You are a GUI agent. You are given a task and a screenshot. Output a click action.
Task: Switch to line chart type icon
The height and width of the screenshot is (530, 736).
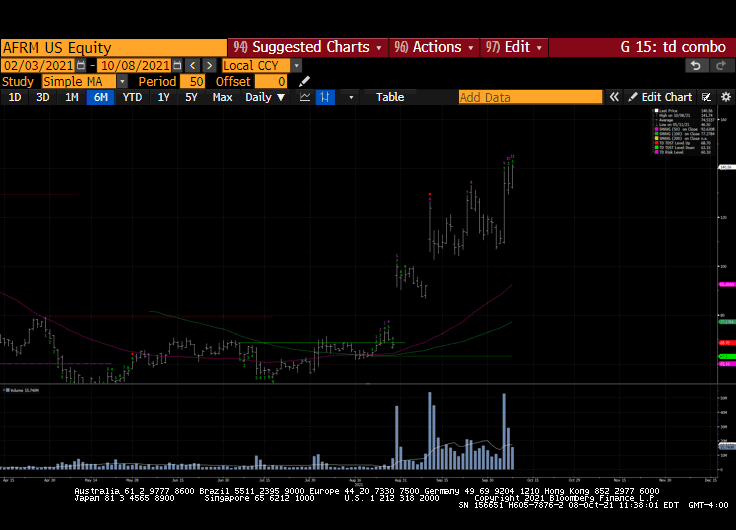(x=305, y=97)
